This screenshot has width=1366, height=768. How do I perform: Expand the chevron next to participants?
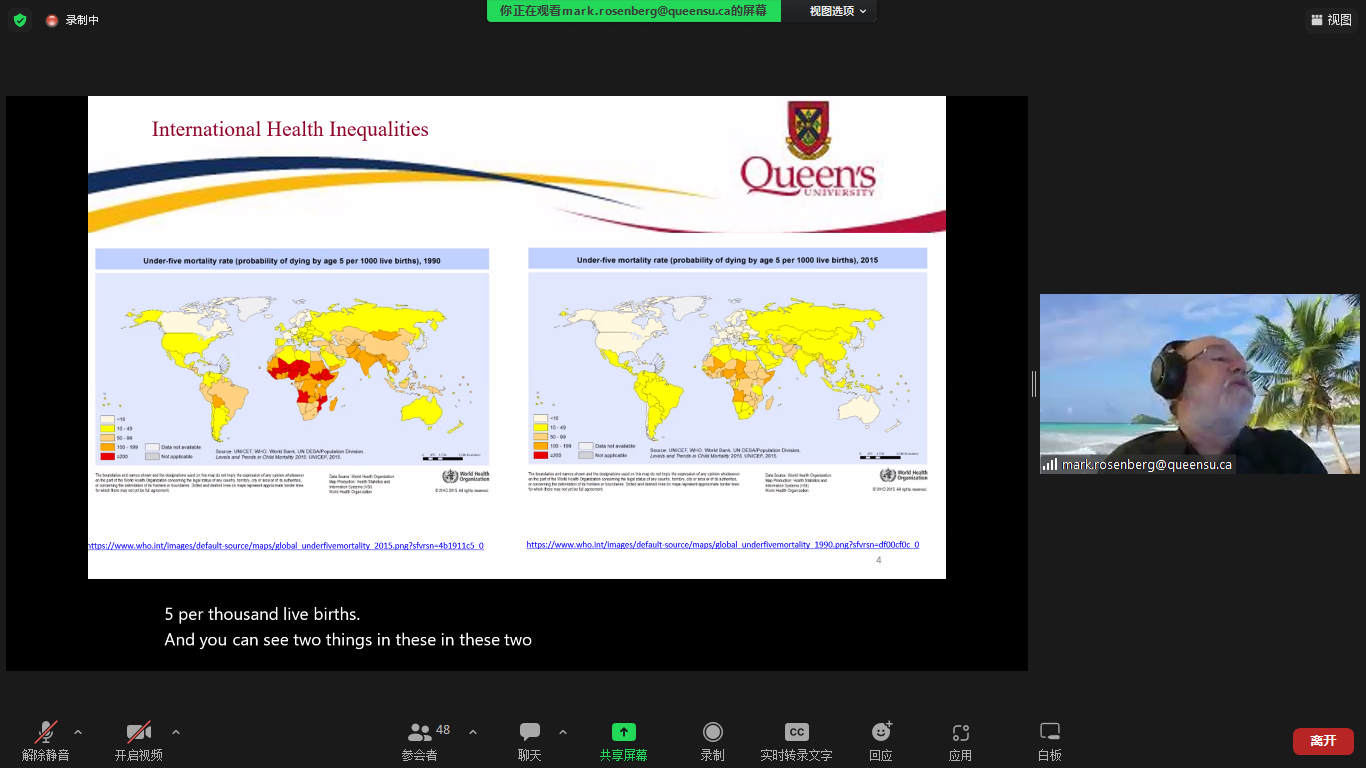click(473, 732)
